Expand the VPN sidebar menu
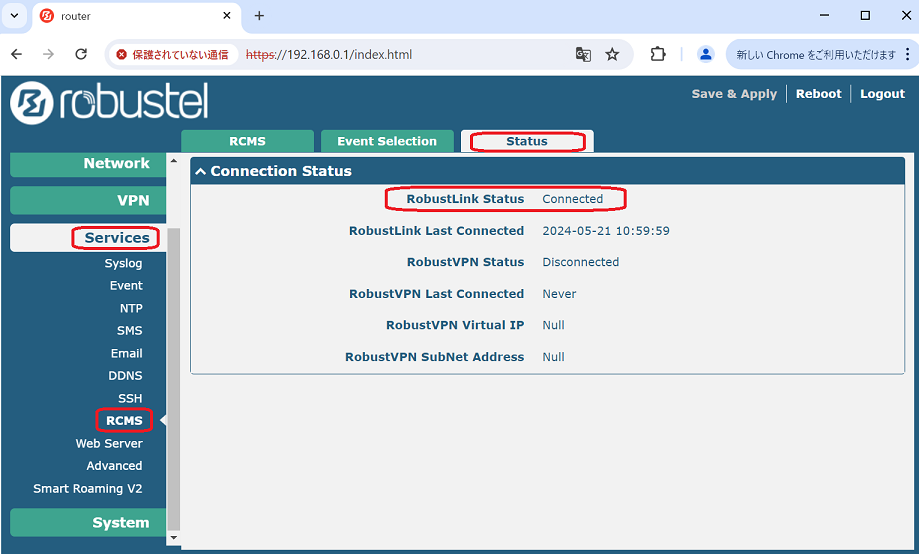The image size is (919, 554). click(x=89, y=200)
